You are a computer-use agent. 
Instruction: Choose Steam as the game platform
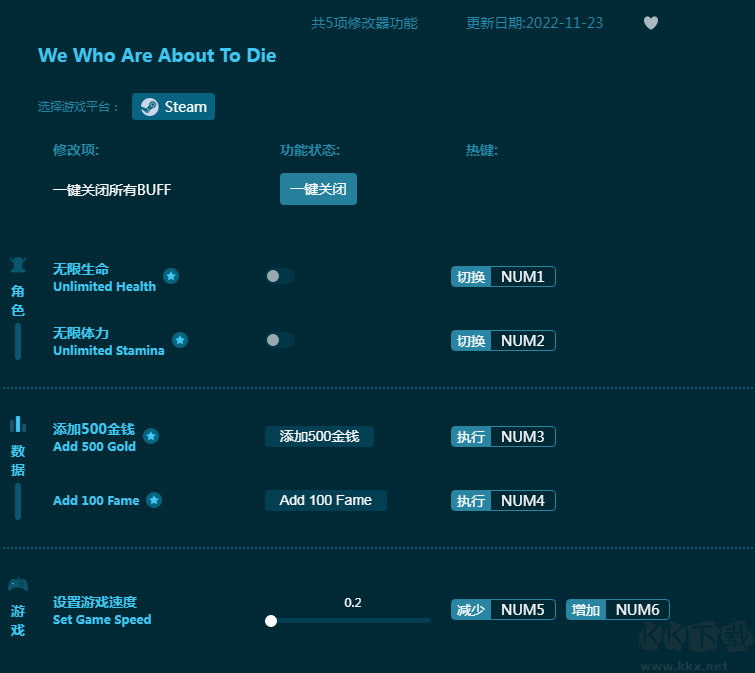click(x=173, y=107)
